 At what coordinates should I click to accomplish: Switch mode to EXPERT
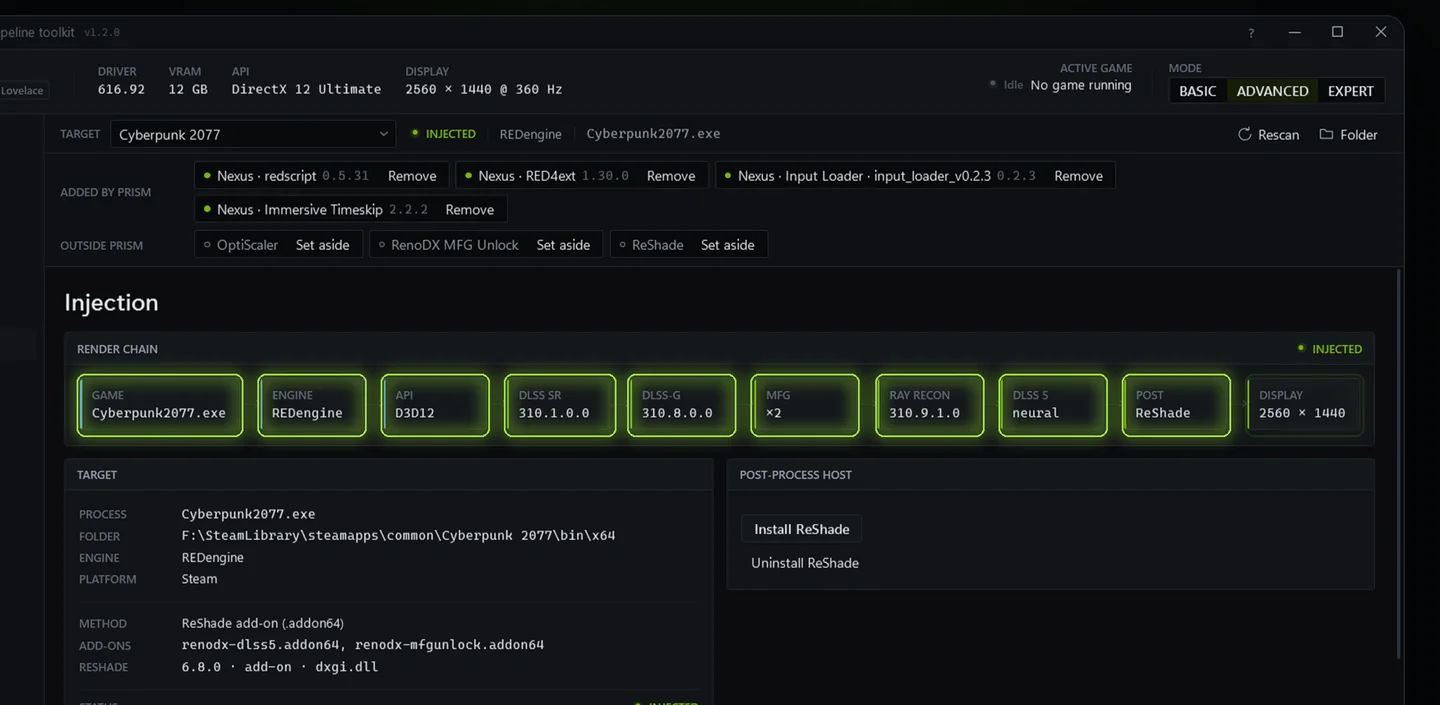(x=1351, y=91)
